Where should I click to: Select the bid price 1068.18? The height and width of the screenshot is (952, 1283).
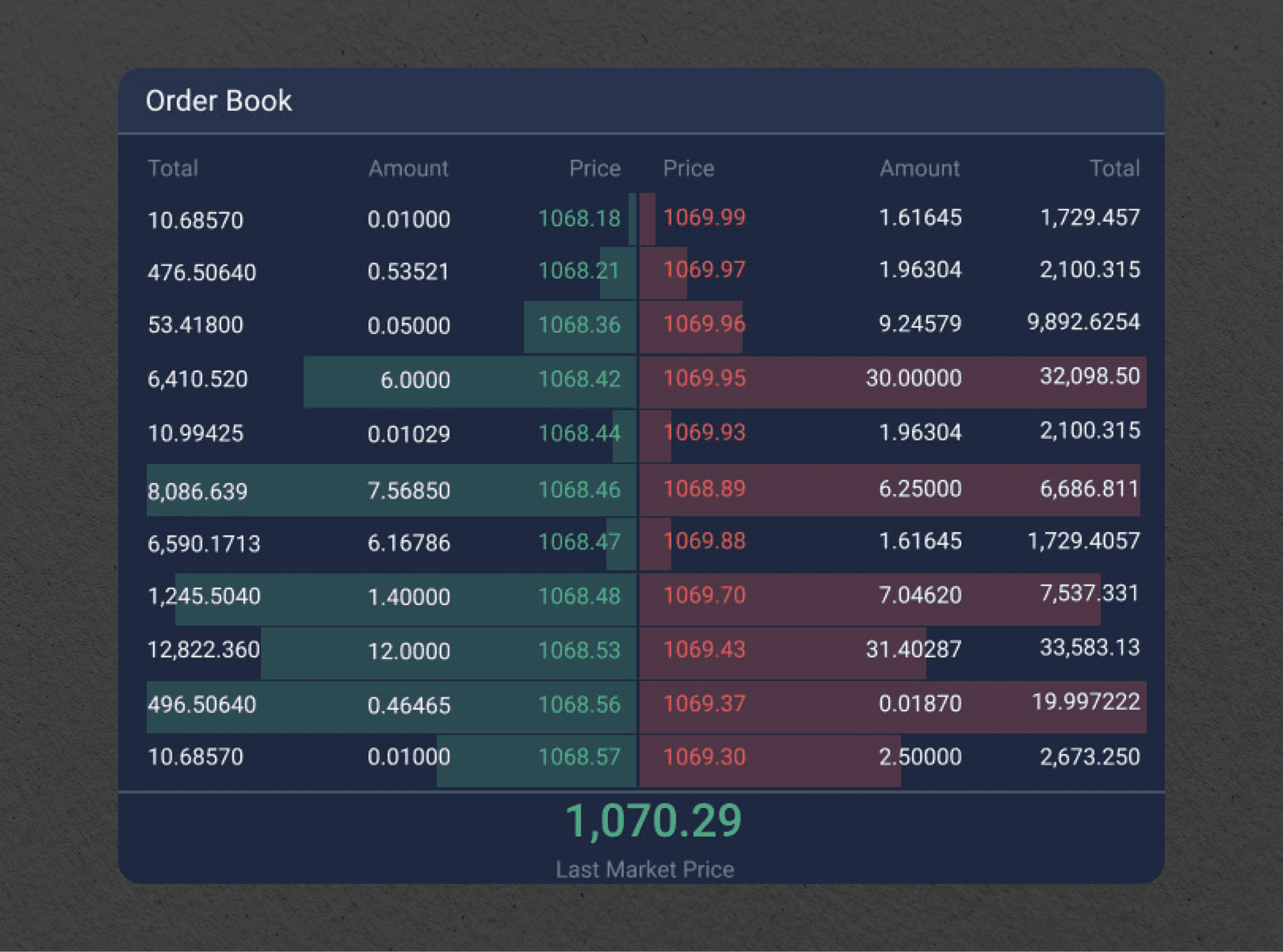pyautogui.click(x=580, y=218)
